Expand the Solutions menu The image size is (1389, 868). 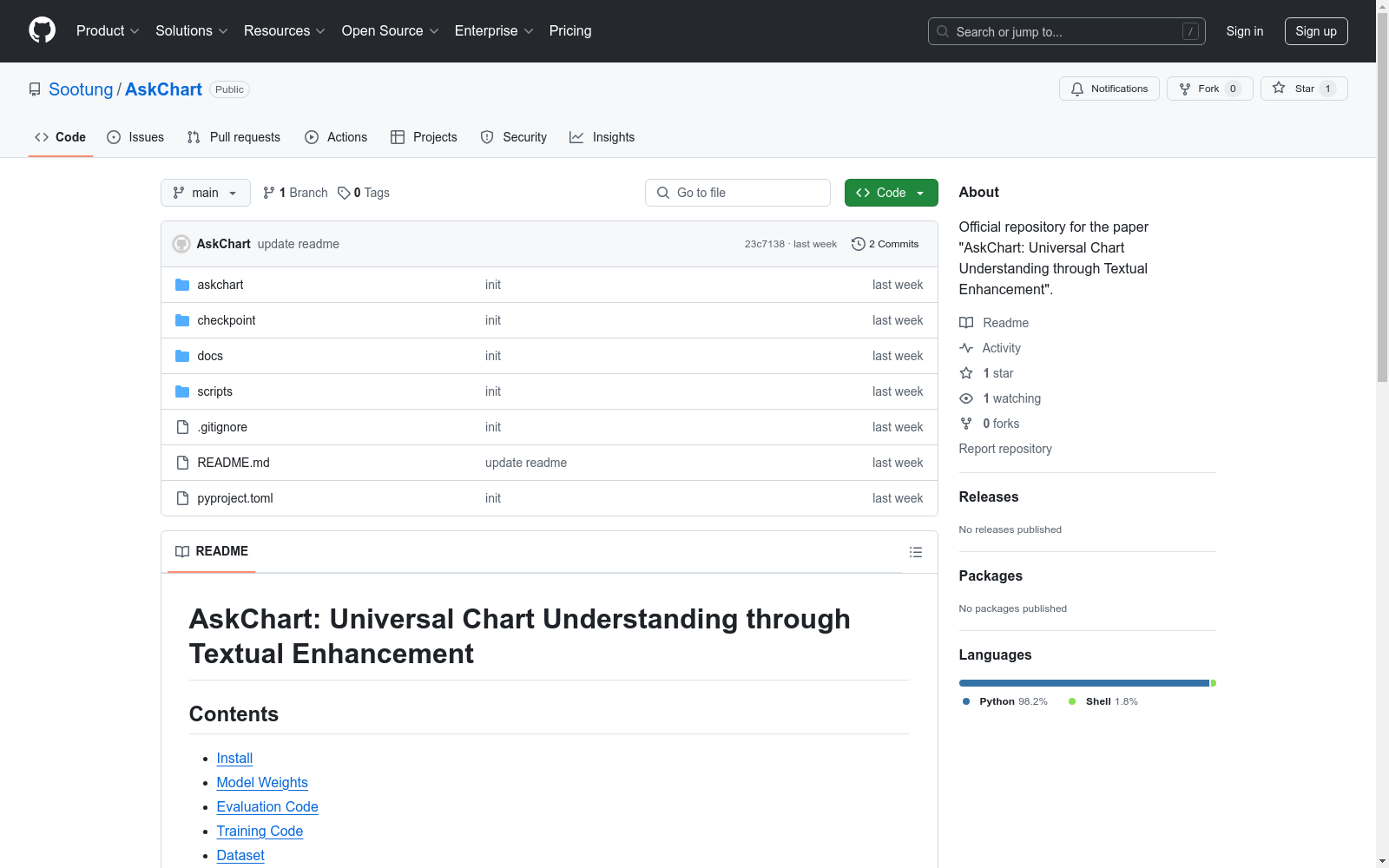(192, 31)
